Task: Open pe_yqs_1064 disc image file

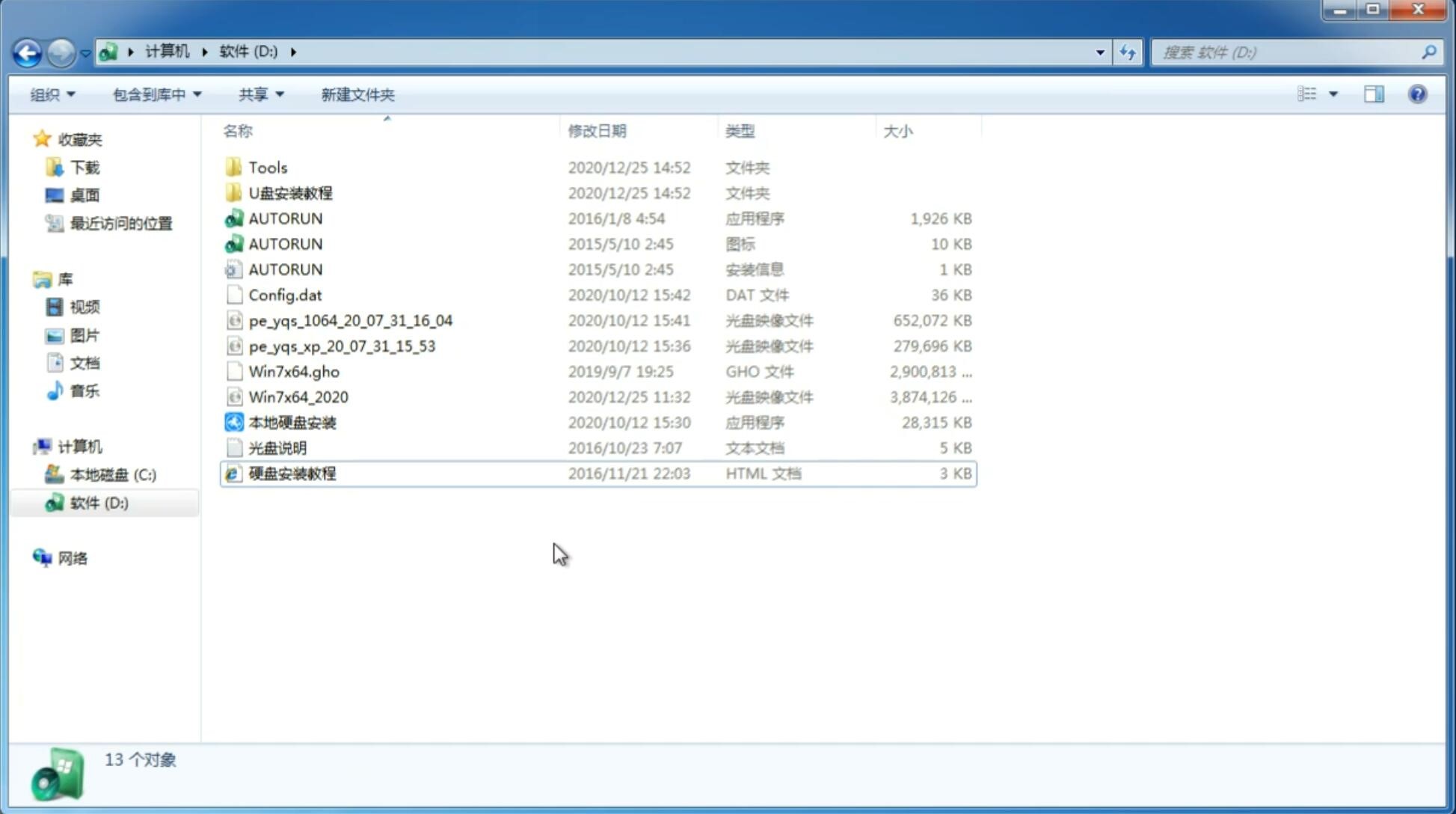Action: pyautogui.click(x=350, y=320)
